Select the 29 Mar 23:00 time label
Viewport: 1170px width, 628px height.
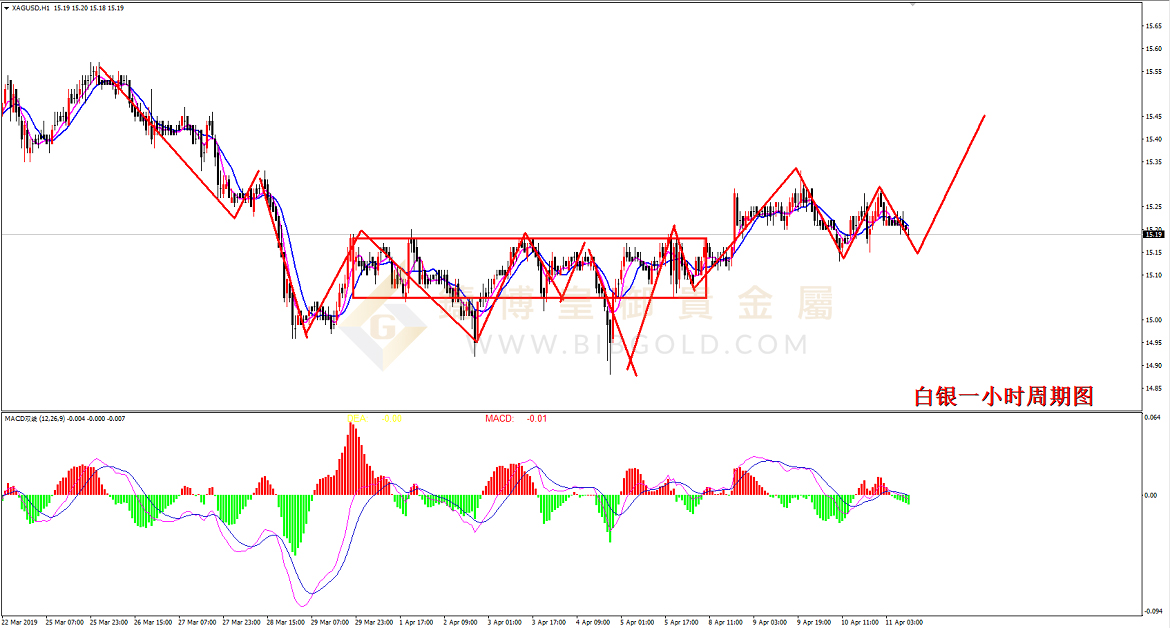tap(375, 622)
